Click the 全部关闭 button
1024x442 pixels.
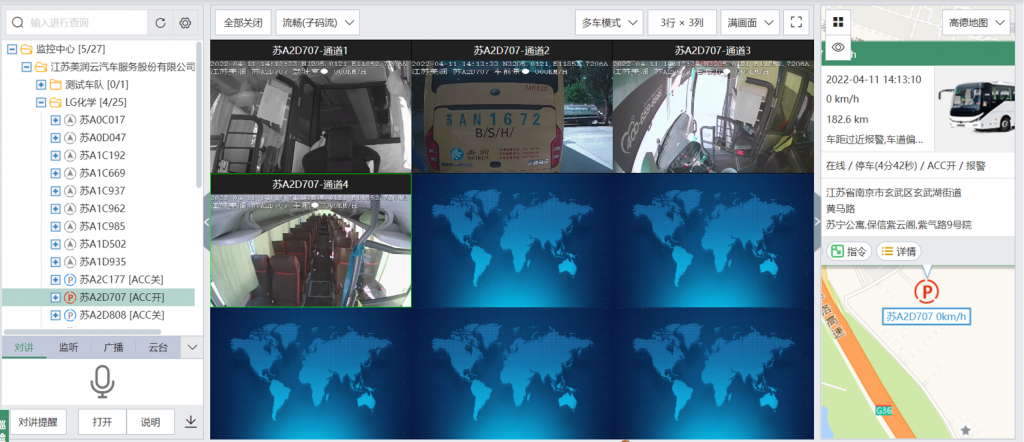[243, 21]
